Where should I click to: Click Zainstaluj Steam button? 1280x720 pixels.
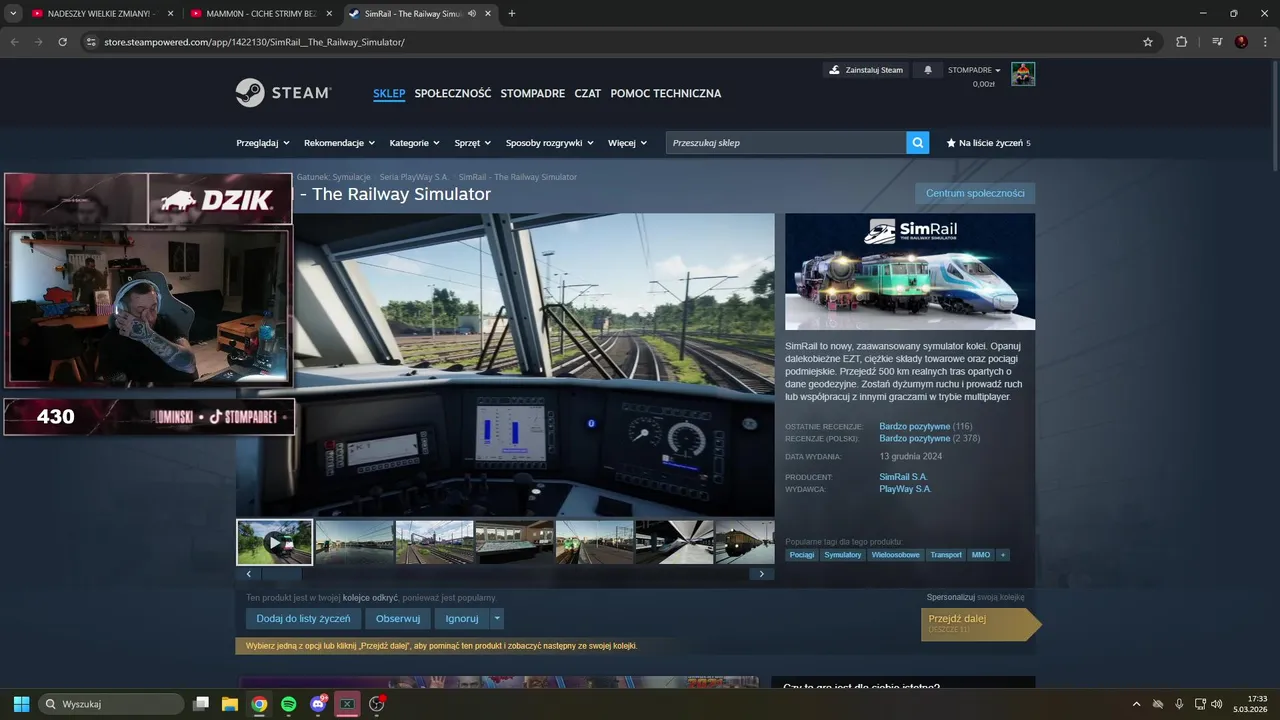click(x=866, y=70)
